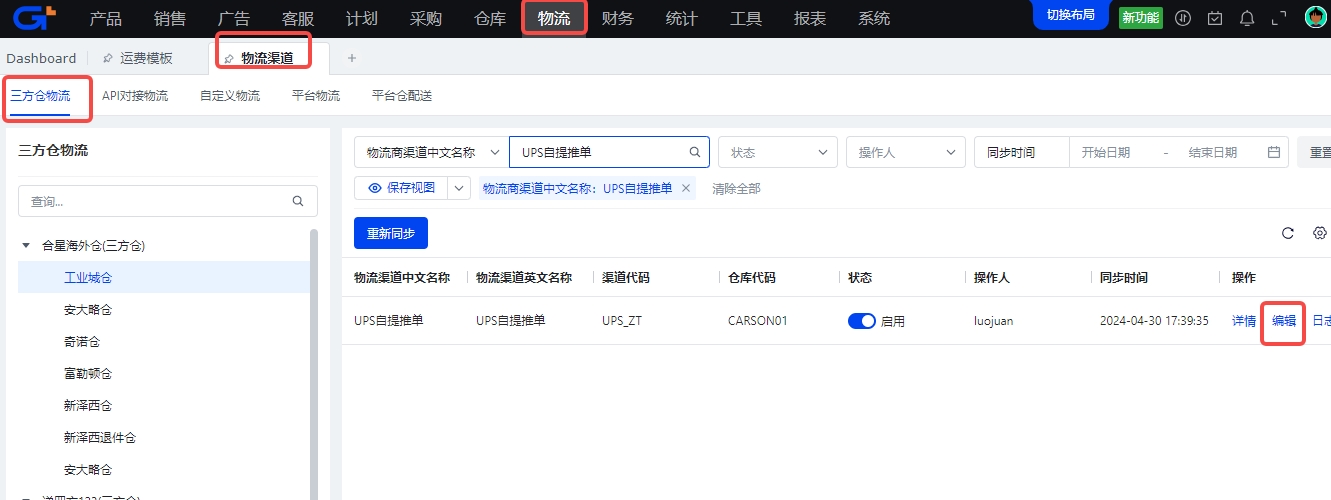
Task: Open the 采购 menu
Action: point(426,18)
